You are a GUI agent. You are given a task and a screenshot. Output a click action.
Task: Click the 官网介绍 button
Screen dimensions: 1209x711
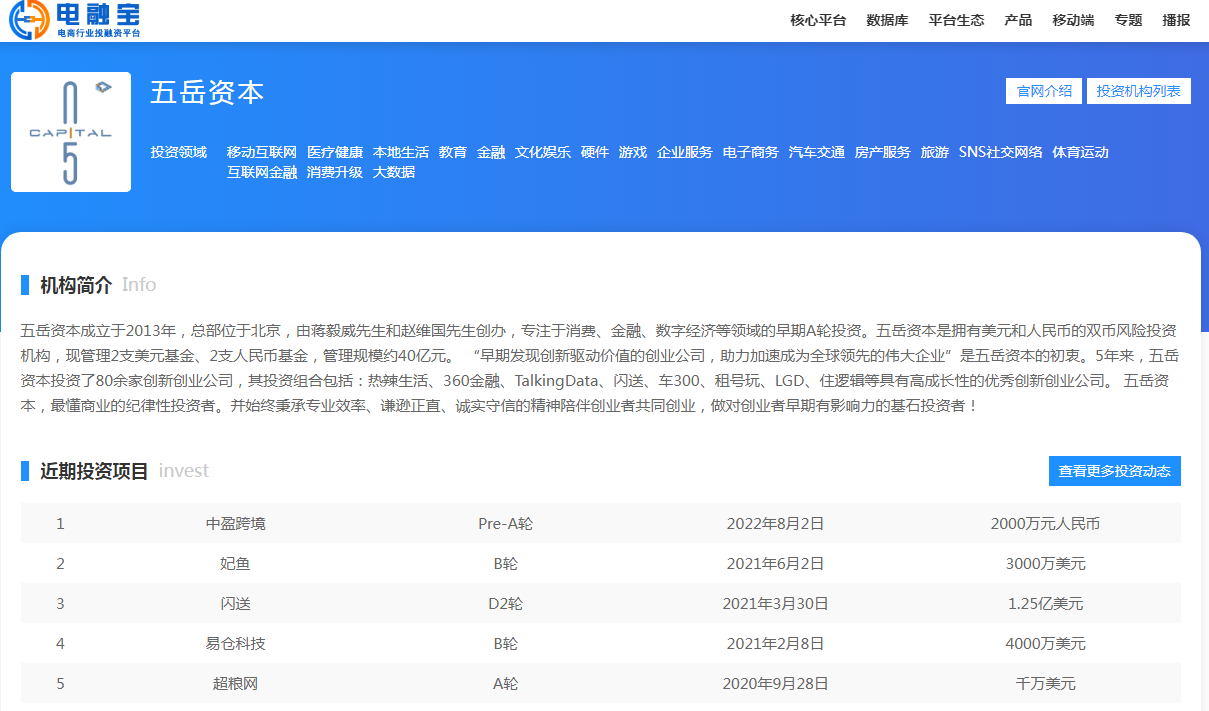coord(1044,91)
